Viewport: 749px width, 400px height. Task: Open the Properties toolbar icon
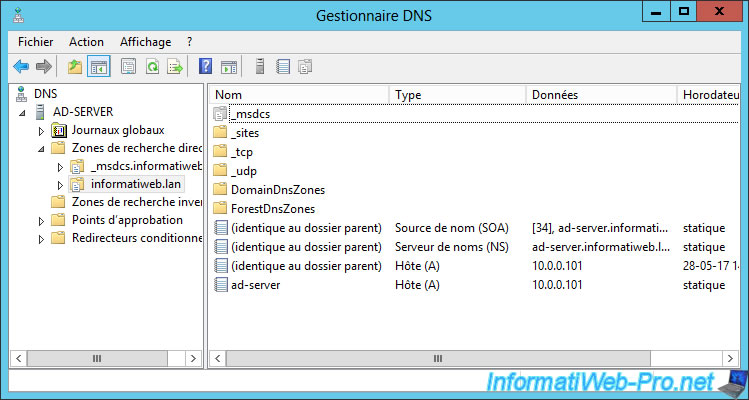coord(128,67)
